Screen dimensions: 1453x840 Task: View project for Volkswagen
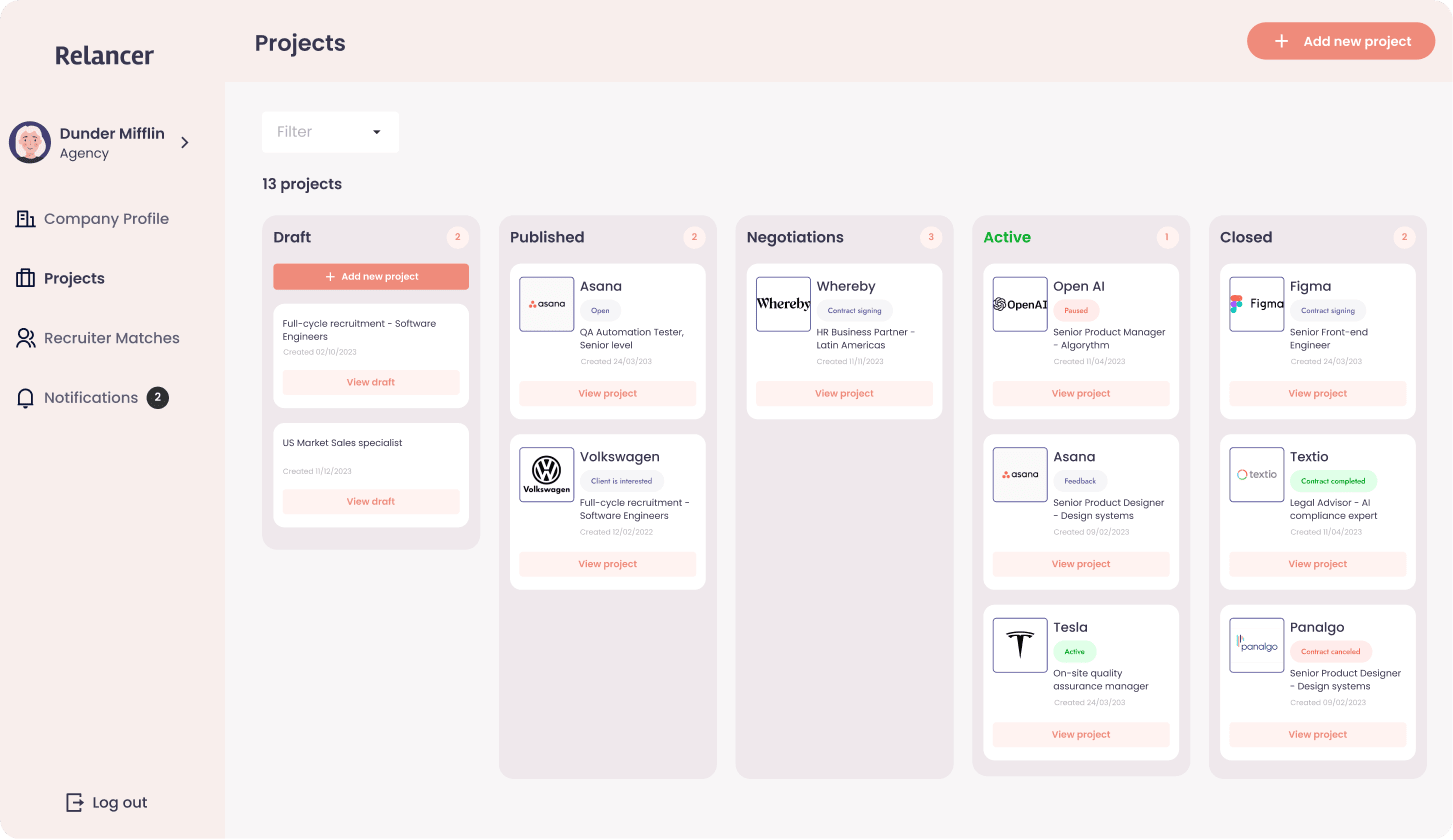pos(607,564)
